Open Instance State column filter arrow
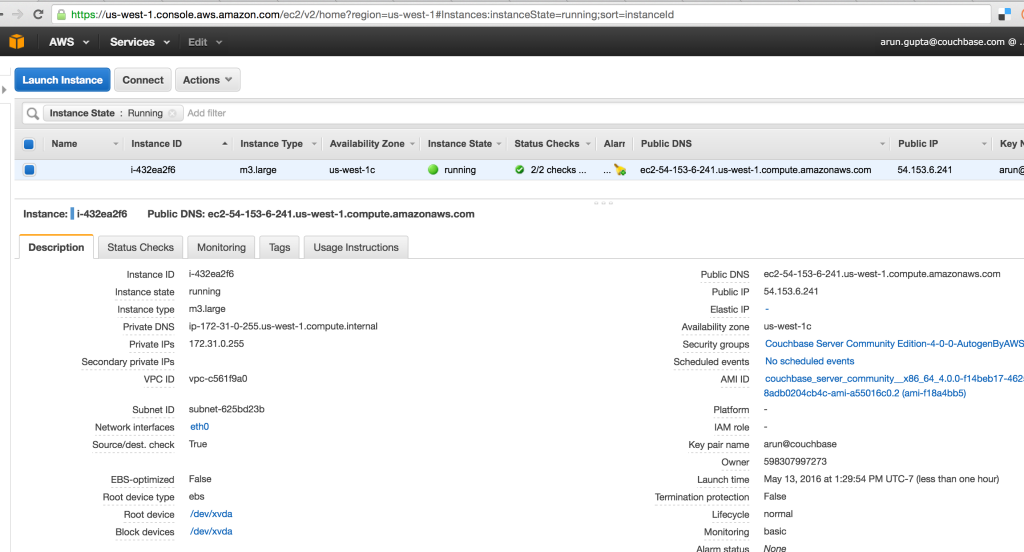The width and height of the screenshot is (1024, 552). 499,144
